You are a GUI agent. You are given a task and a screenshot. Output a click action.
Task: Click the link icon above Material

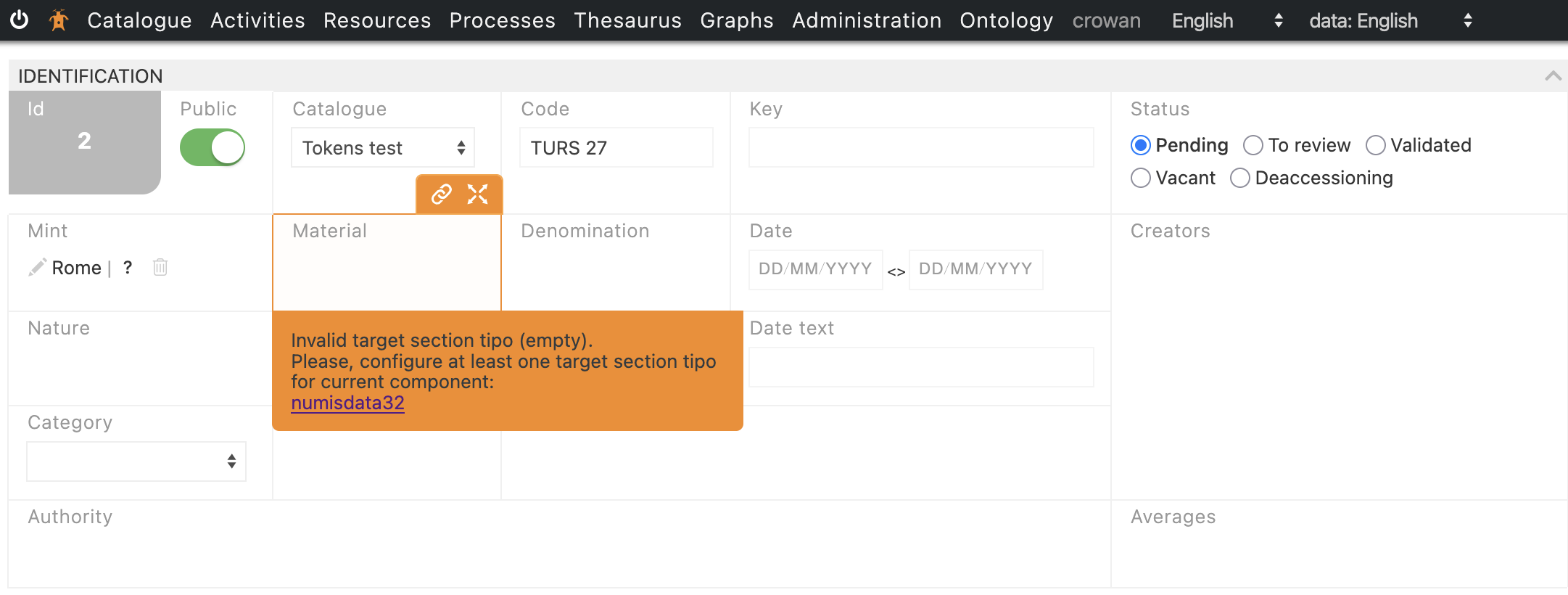[441, 194]
